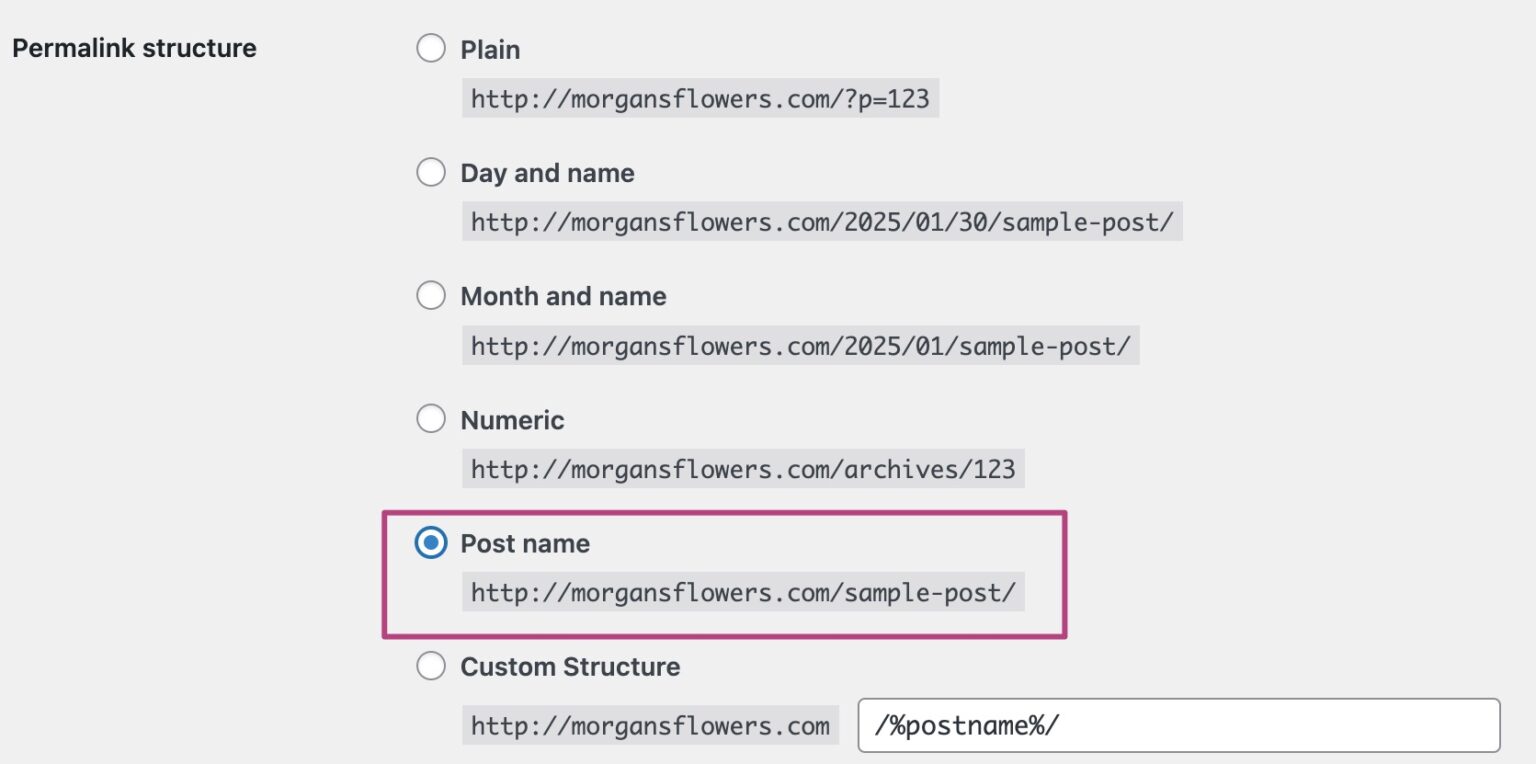Click the Custom Structure label
The width and height of the screenshot is (1536, 764).
point(569,666)
